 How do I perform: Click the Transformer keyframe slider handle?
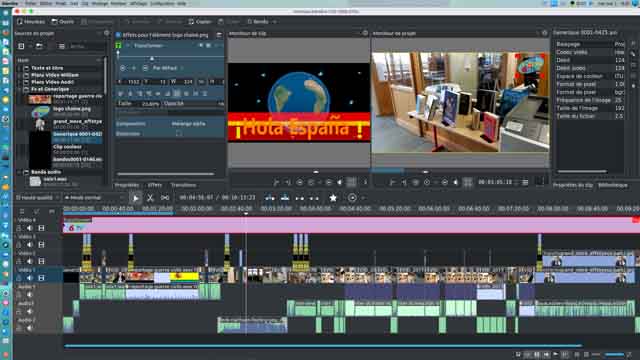pos(152,59)
